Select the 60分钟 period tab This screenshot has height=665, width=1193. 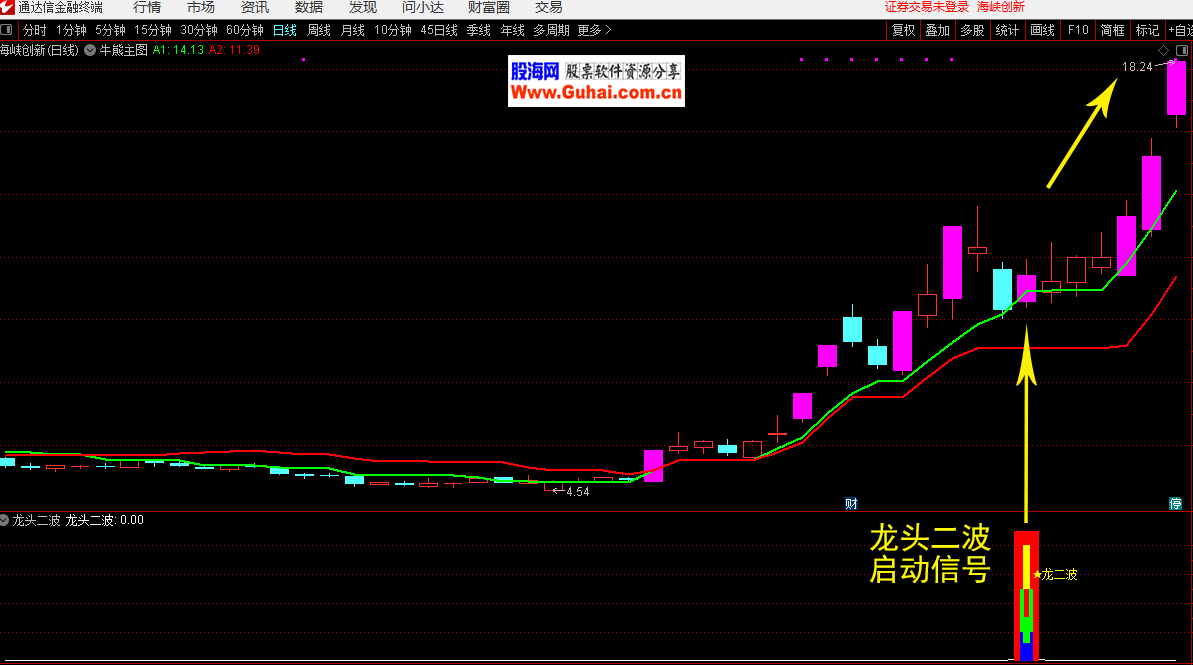[x=244, y=30]
